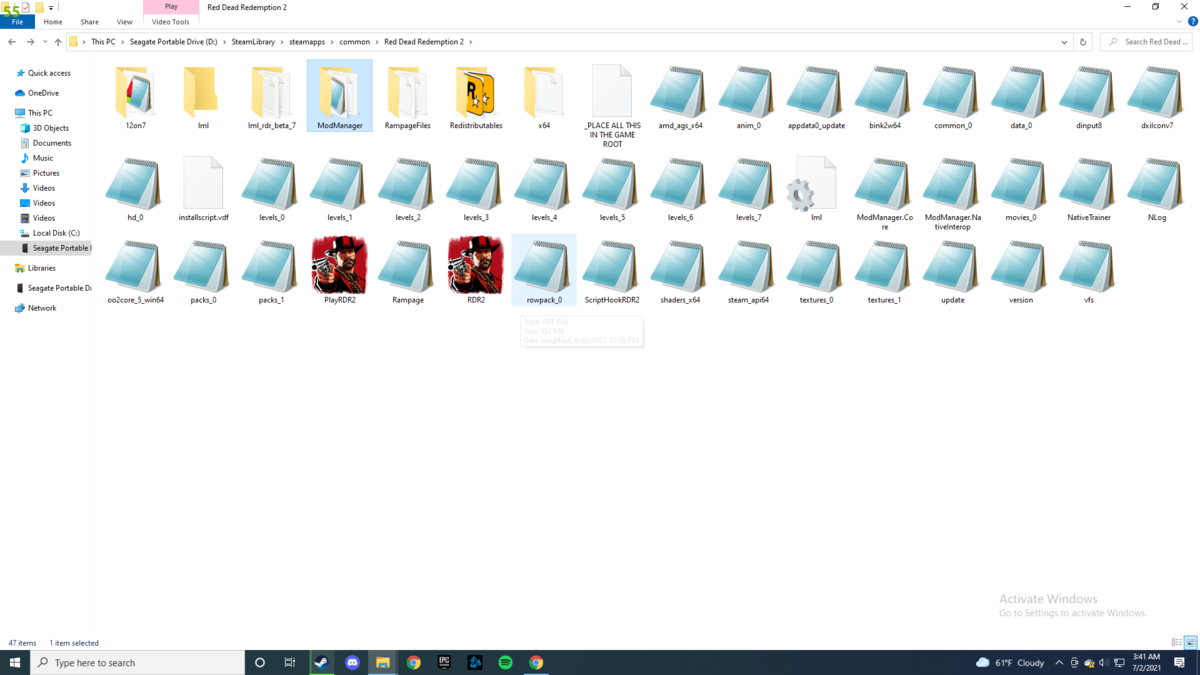
Task: Open the View ribbon tab
Action: pos(124,21)
